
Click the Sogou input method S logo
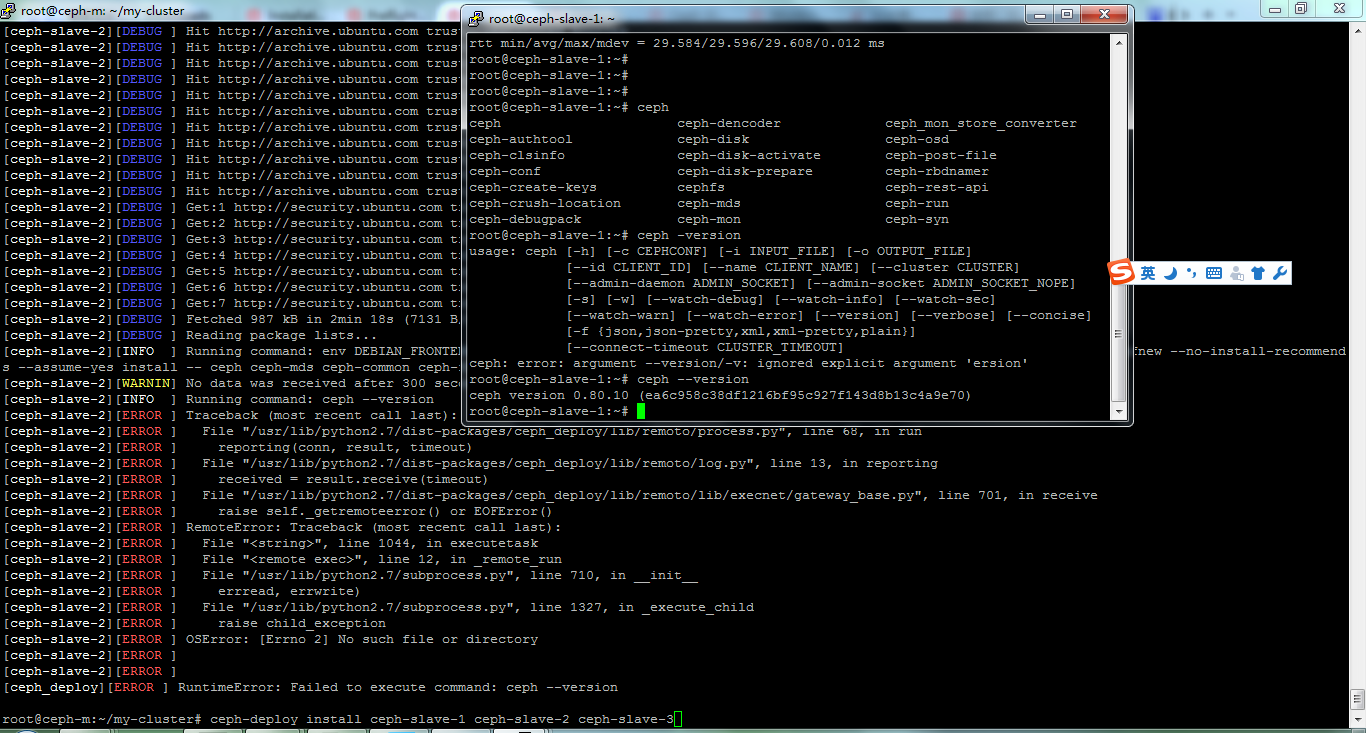[1122, 273]
